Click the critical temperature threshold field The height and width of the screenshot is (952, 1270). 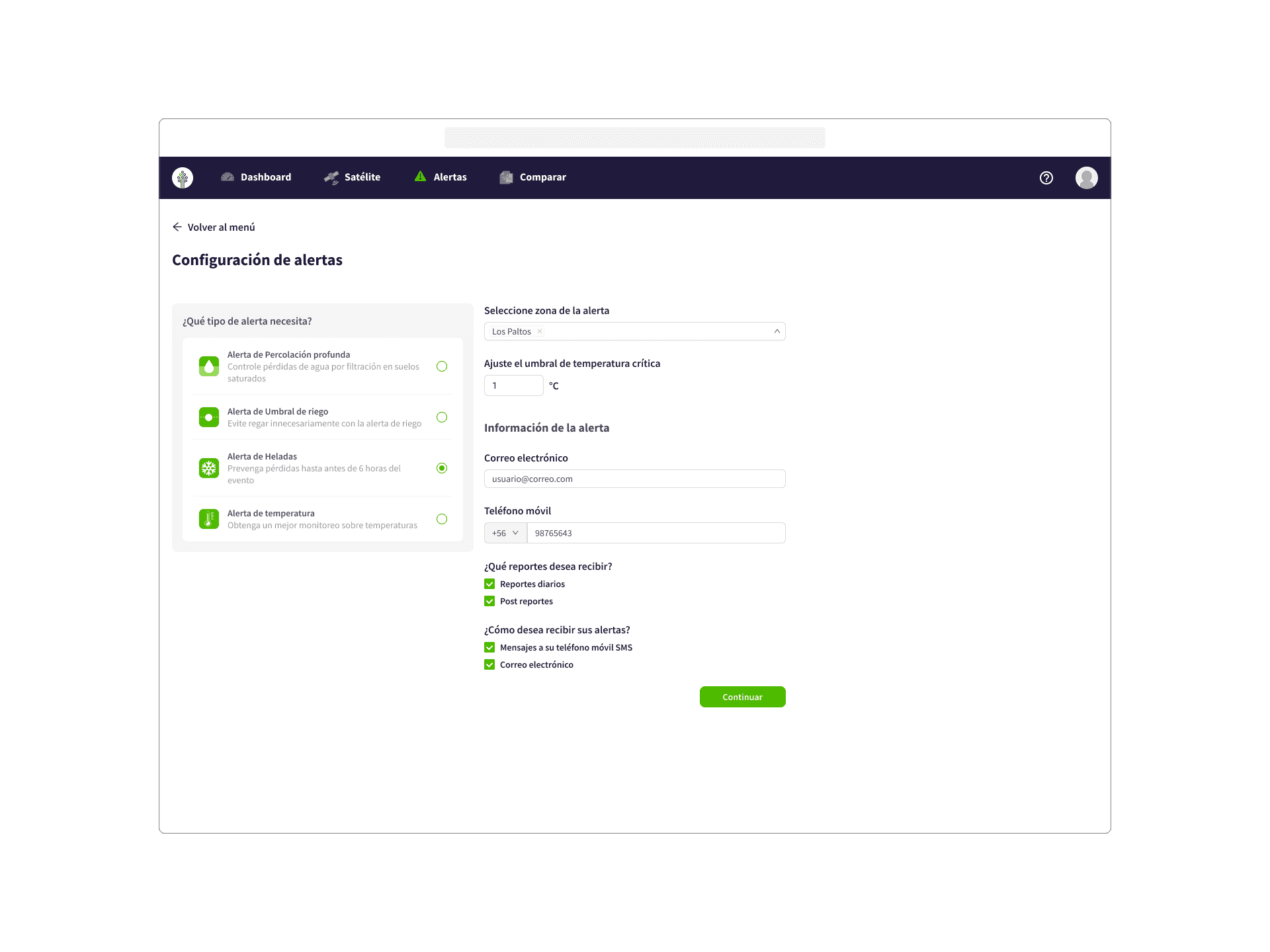(513, 385)
